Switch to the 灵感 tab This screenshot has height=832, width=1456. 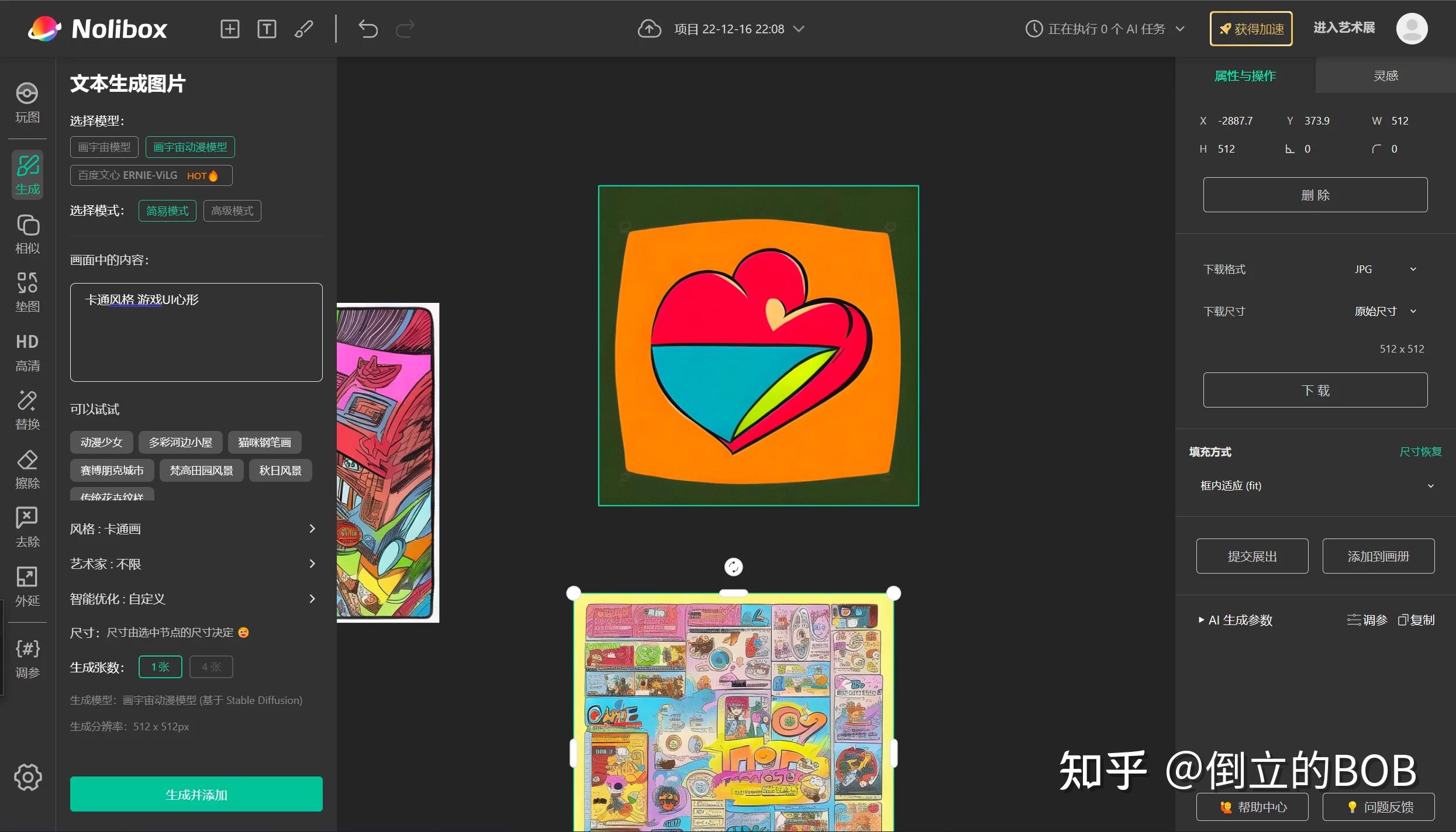(1385, 75)
